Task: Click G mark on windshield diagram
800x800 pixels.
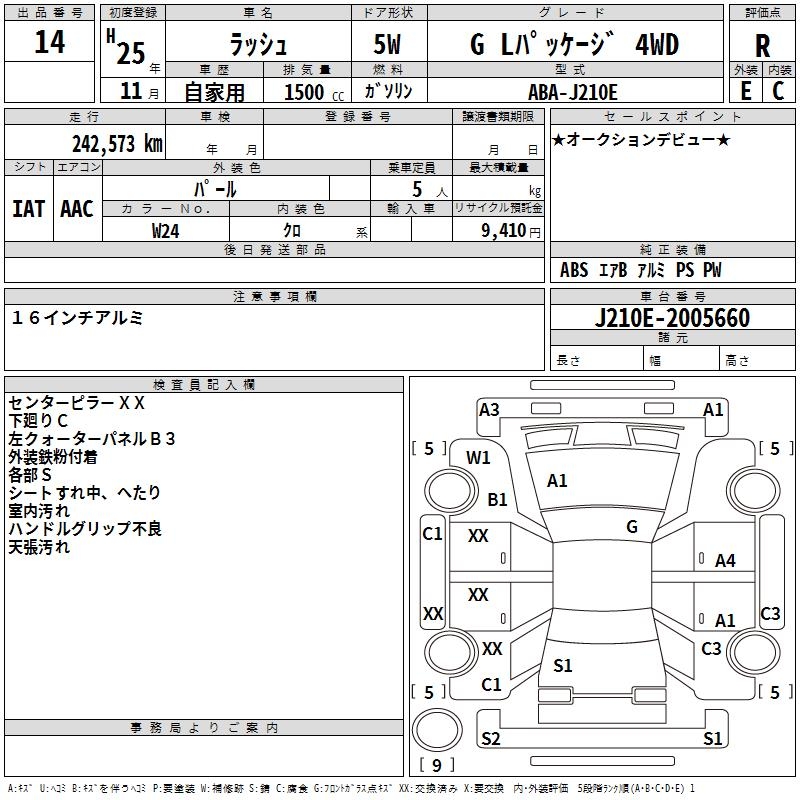Action: click(632, 527)
